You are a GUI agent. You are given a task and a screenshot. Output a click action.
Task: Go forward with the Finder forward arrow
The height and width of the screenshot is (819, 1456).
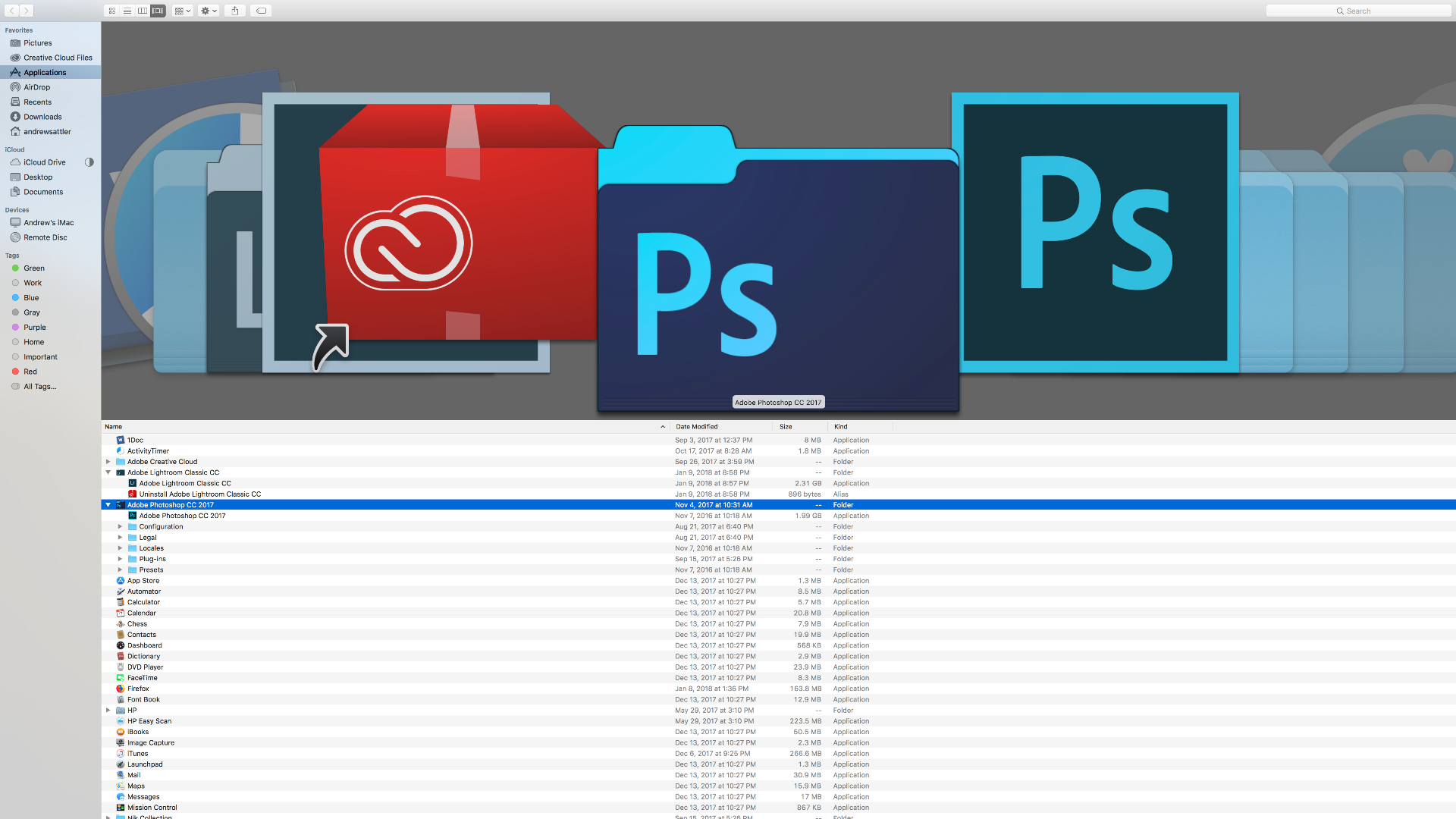pos(27,11)
